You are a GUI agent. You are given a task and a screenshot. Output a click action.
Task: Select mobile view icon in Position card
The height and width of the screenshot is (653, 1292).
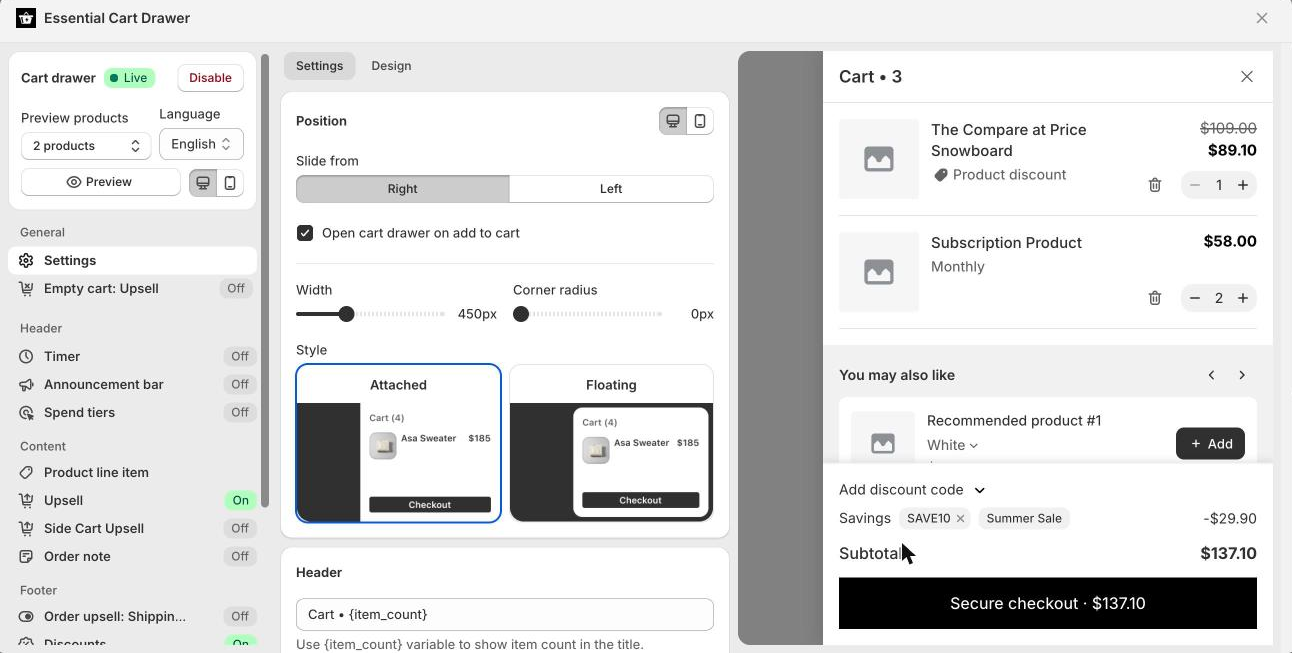[700, 121]
